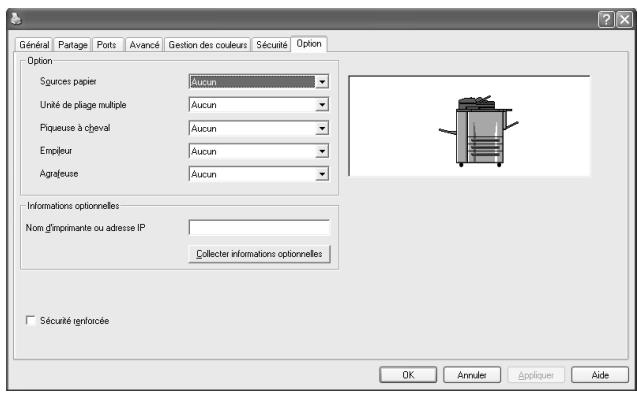Select the Ports tab
Image resolution: width=637 pixels, height=393 pixels.
(x=106, y=45)
